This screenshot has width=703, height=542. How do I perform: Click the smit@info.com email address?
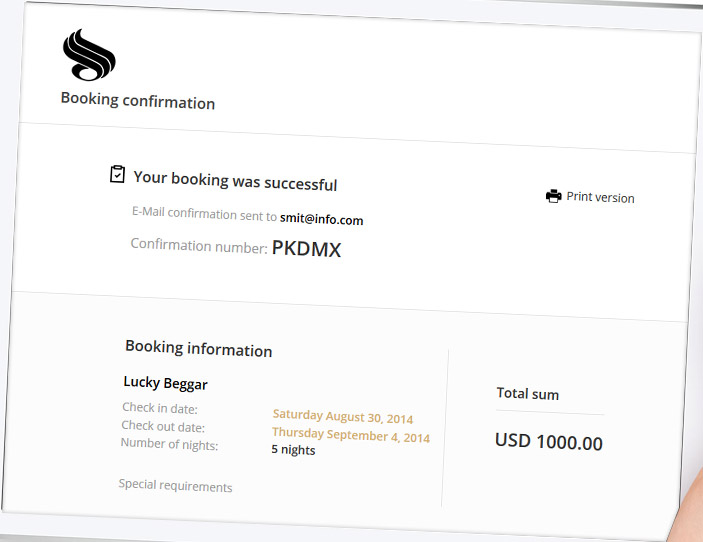coord(321,218)
